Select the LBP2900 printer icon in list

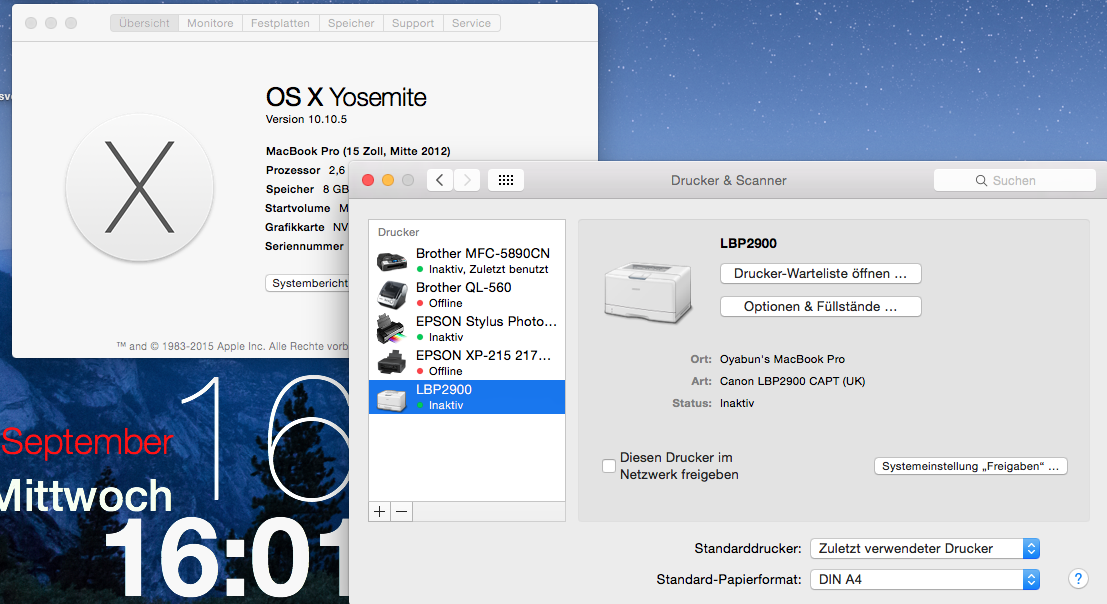click(x=392, y=399)
